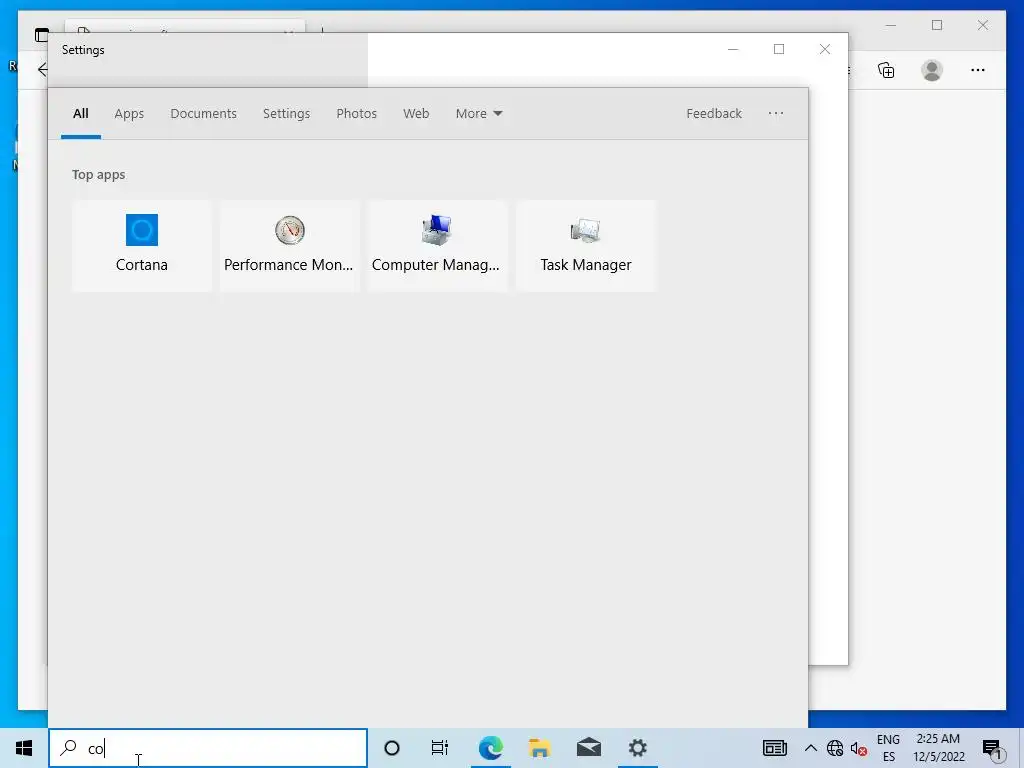Switch to the Web search tab

416,114
